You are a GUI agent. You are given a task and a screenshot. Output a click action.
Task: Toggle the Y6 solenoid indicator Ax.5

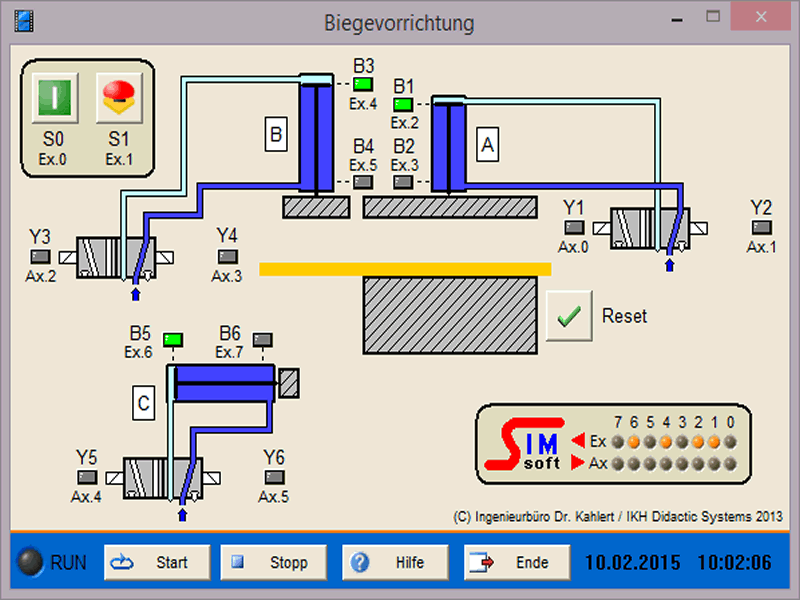click(274, 478)
